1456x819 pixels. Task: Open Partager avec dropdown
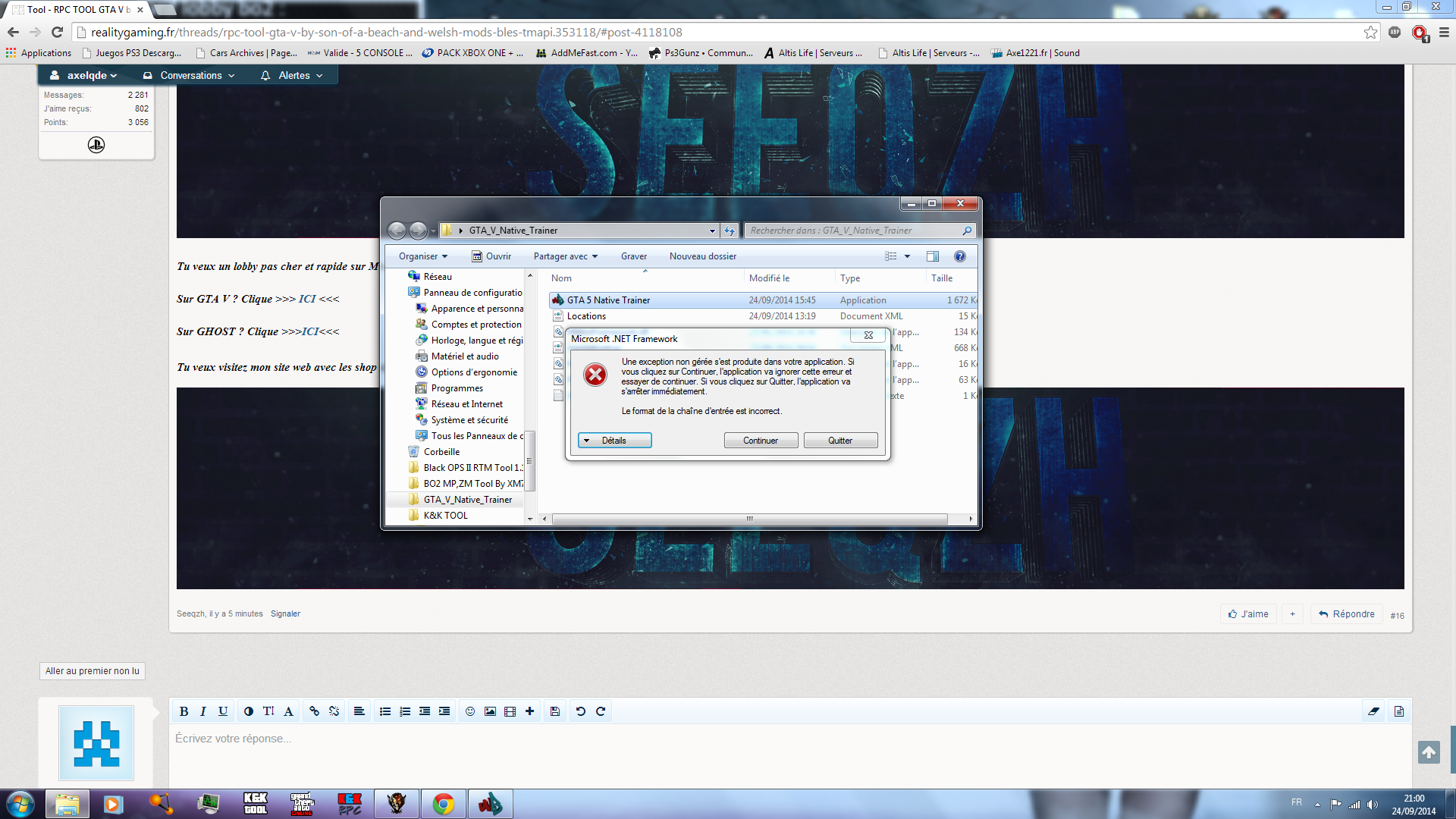pyautogui.click(x=566, y=256)
